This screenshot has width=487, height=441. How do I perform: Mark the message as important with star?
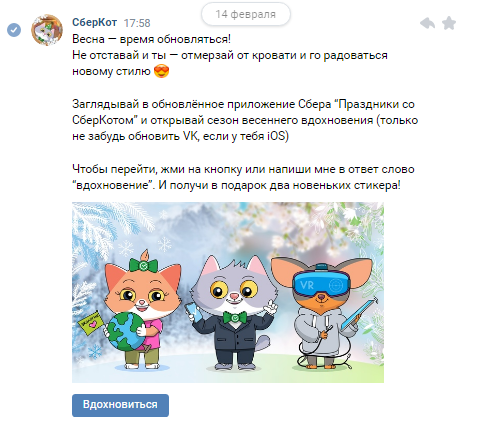(x=449, y=23)
